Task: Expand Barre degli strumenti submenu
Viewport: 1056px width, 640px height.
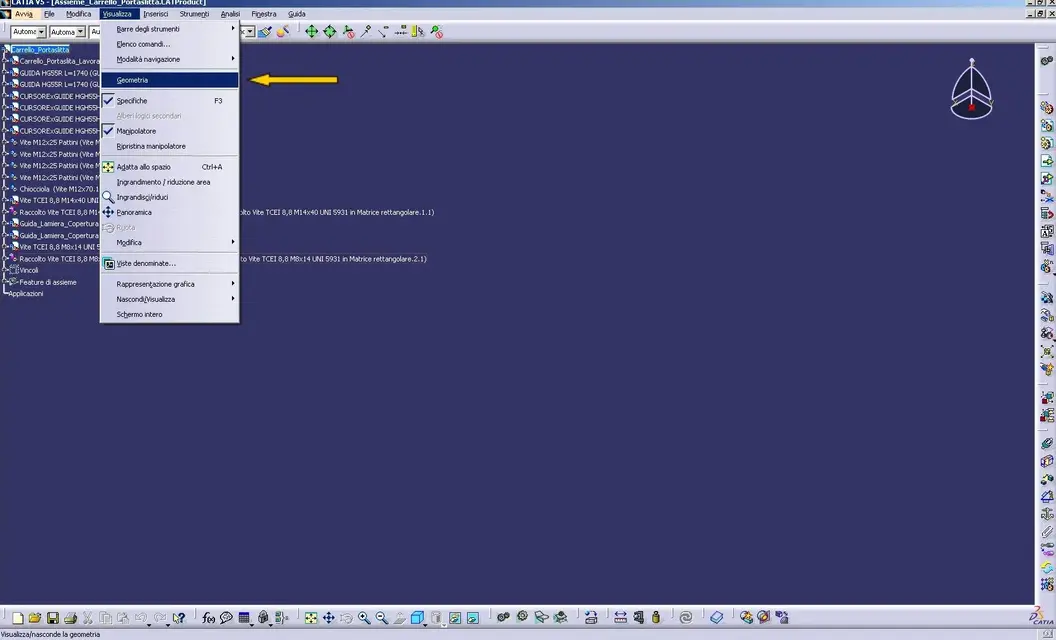Action: coord(169,29)
